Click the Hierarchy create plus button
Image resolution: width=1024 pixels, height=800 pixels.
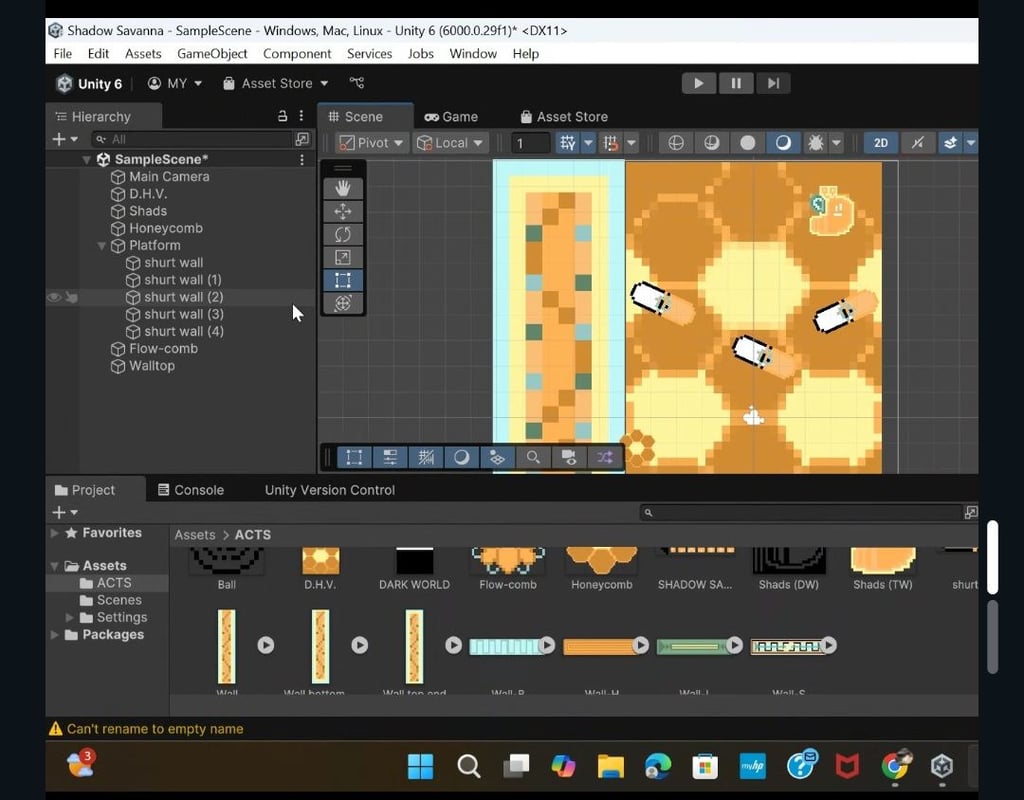pyautogui.click(x=64, y=139)
